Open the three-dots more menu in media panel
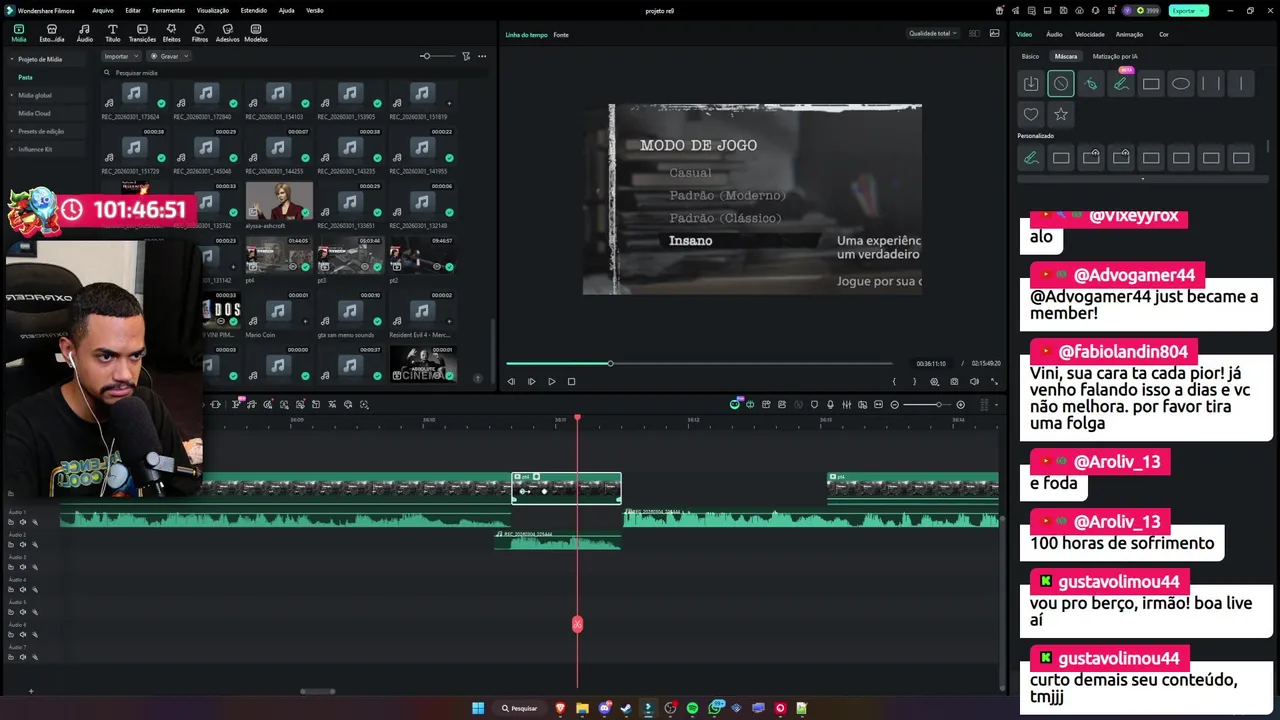 pyautogui.click(x=482, y=56)
